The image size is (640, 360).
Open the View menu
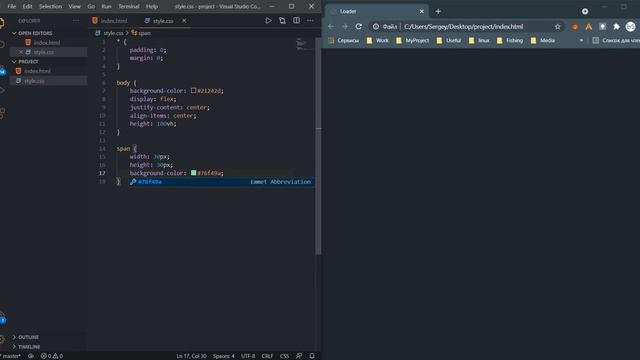point(74,7)
